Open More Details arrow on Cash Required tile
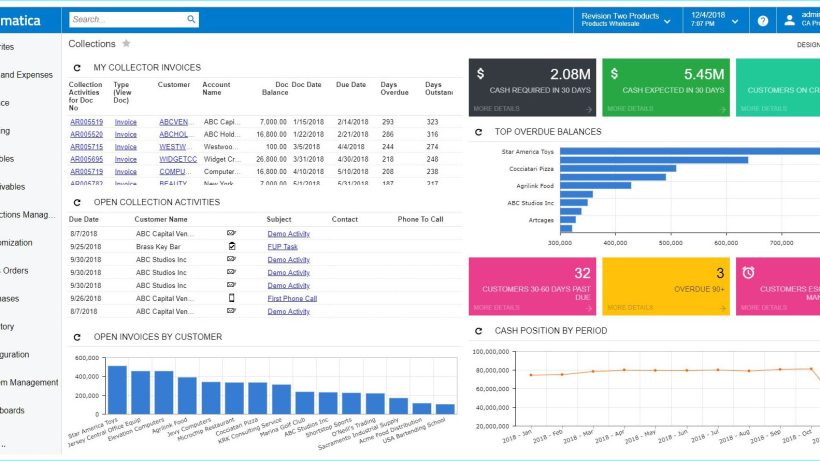820x461 pixels. tap(589, 109)
